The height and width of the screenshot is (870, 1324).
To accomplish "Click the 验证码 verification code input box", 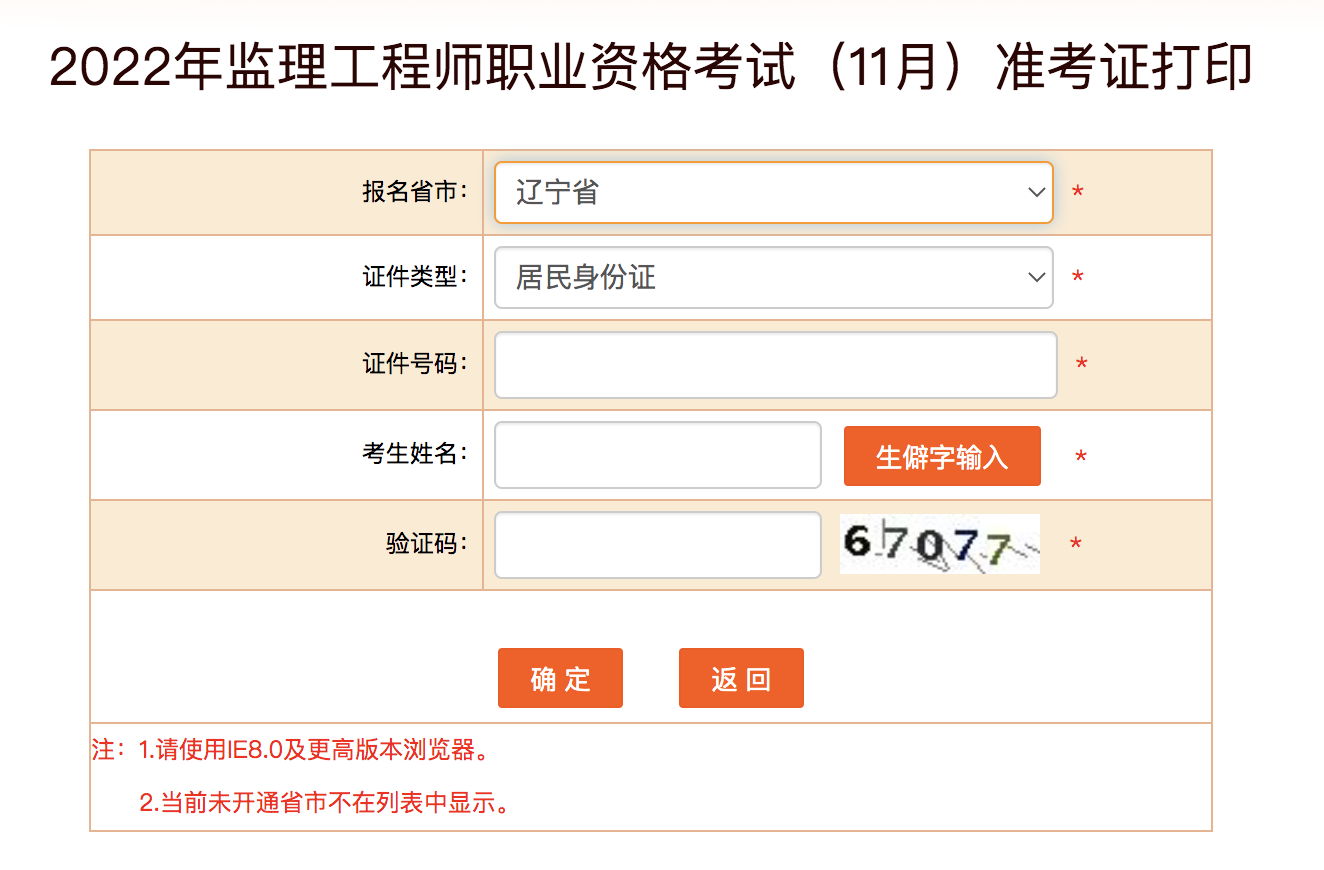I will point(657,545).
